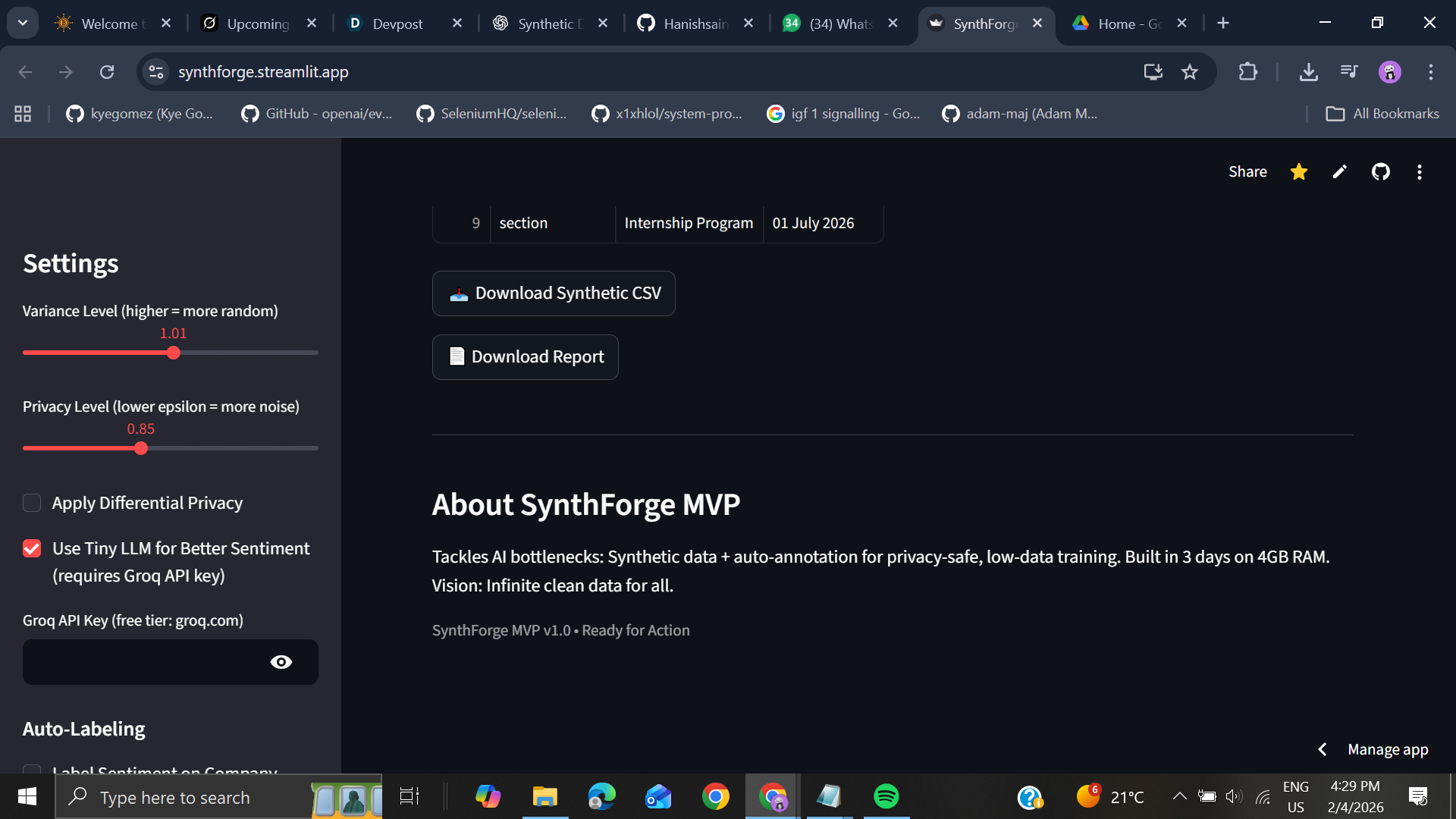Open the Chrome extensions puzzle icon
Image resolution: width=1456 pixels, height=819 pixels.
(x=1247, y=72)
